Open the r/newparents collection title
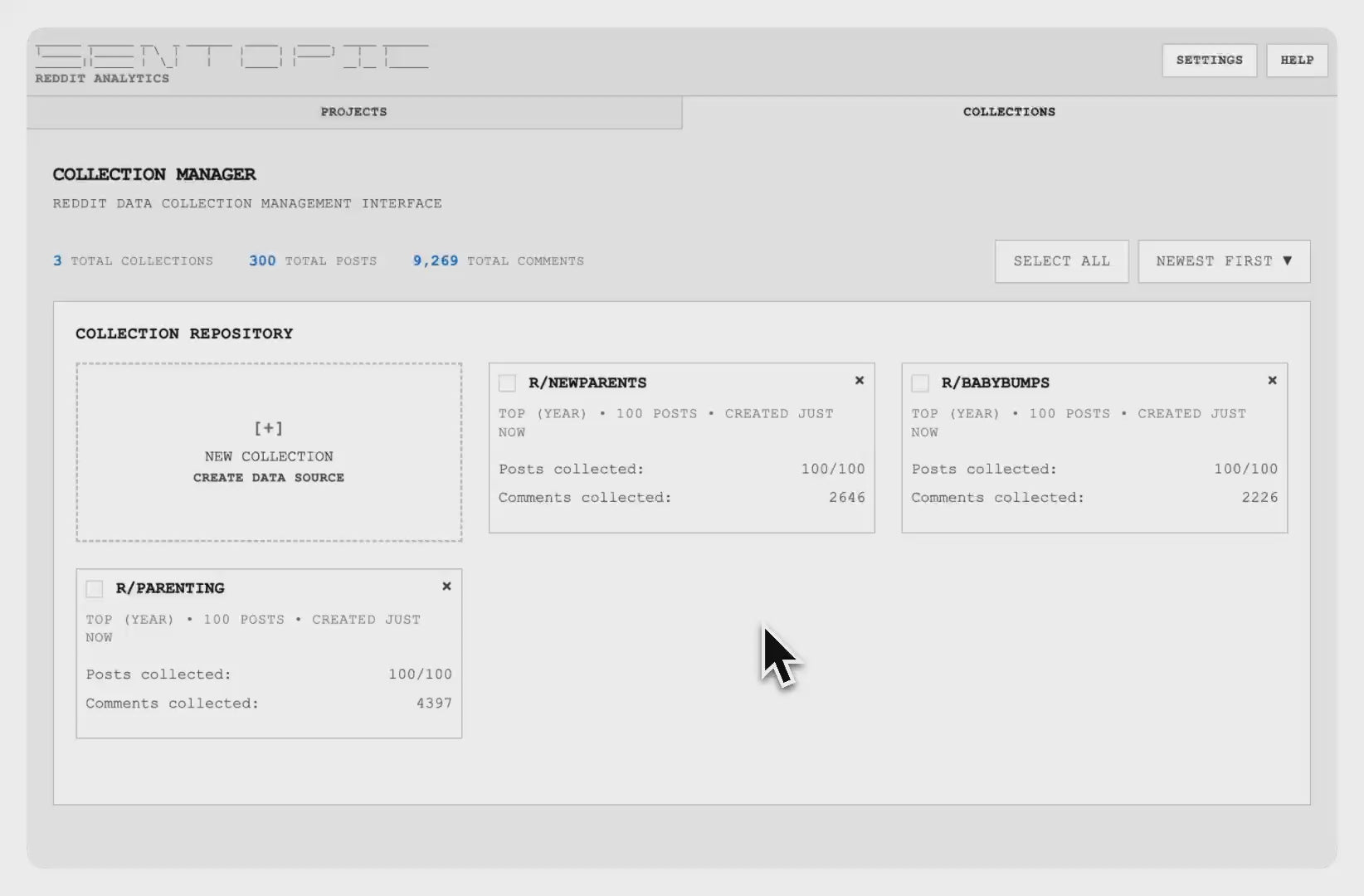The width and height of the screenshot is (1364, 896). point(587,383)
